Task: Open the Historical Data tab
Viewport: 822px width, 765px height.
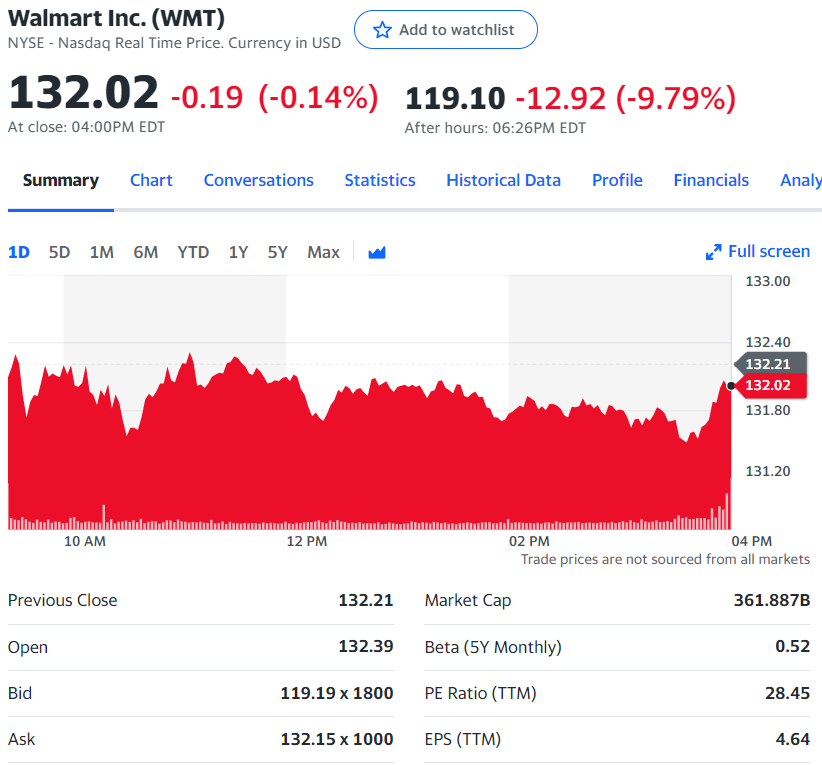Action: pyautogui.click(x=503, y=180)
